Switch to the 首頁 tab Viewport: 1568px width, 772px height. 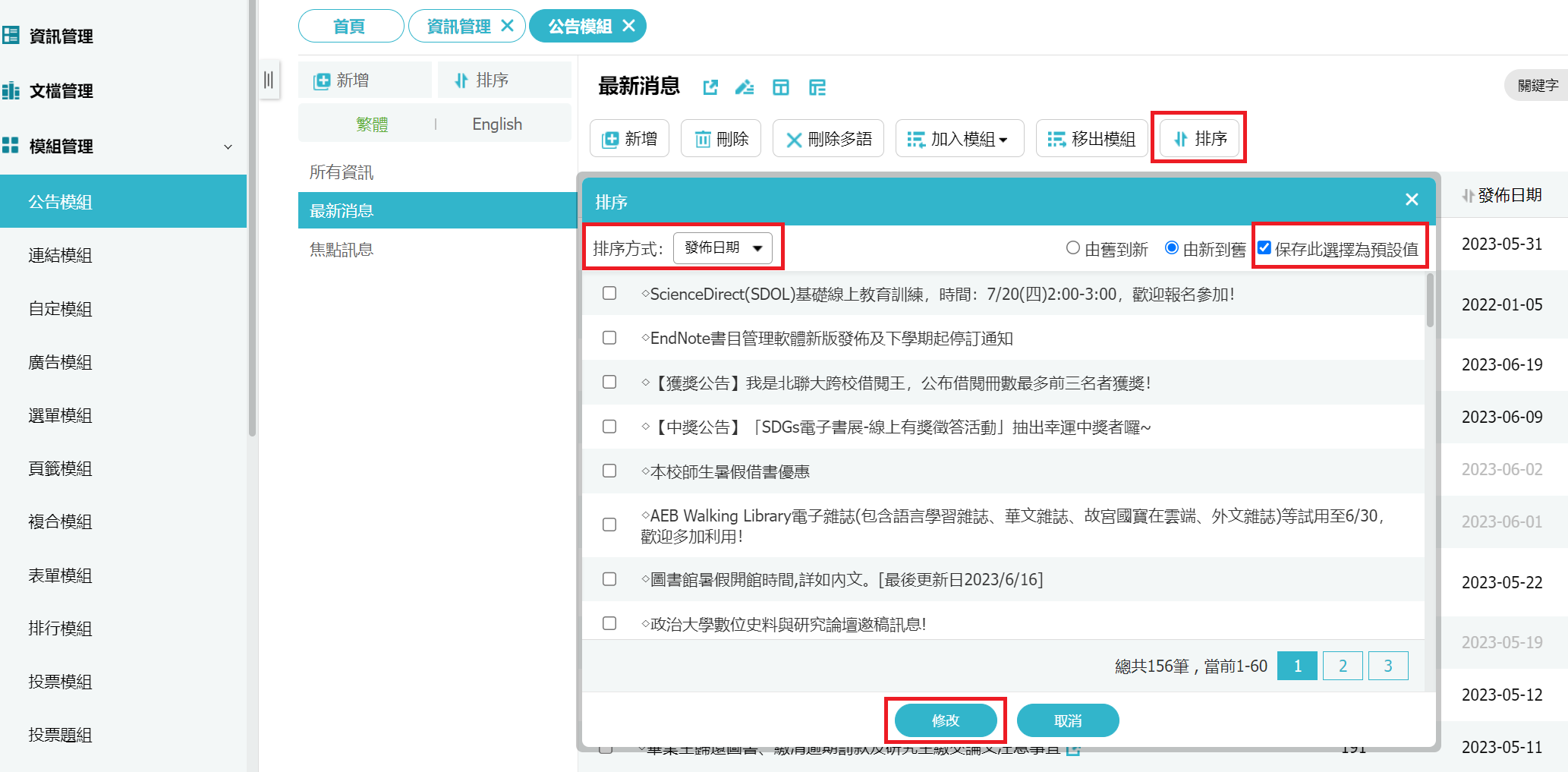[351, 26]
